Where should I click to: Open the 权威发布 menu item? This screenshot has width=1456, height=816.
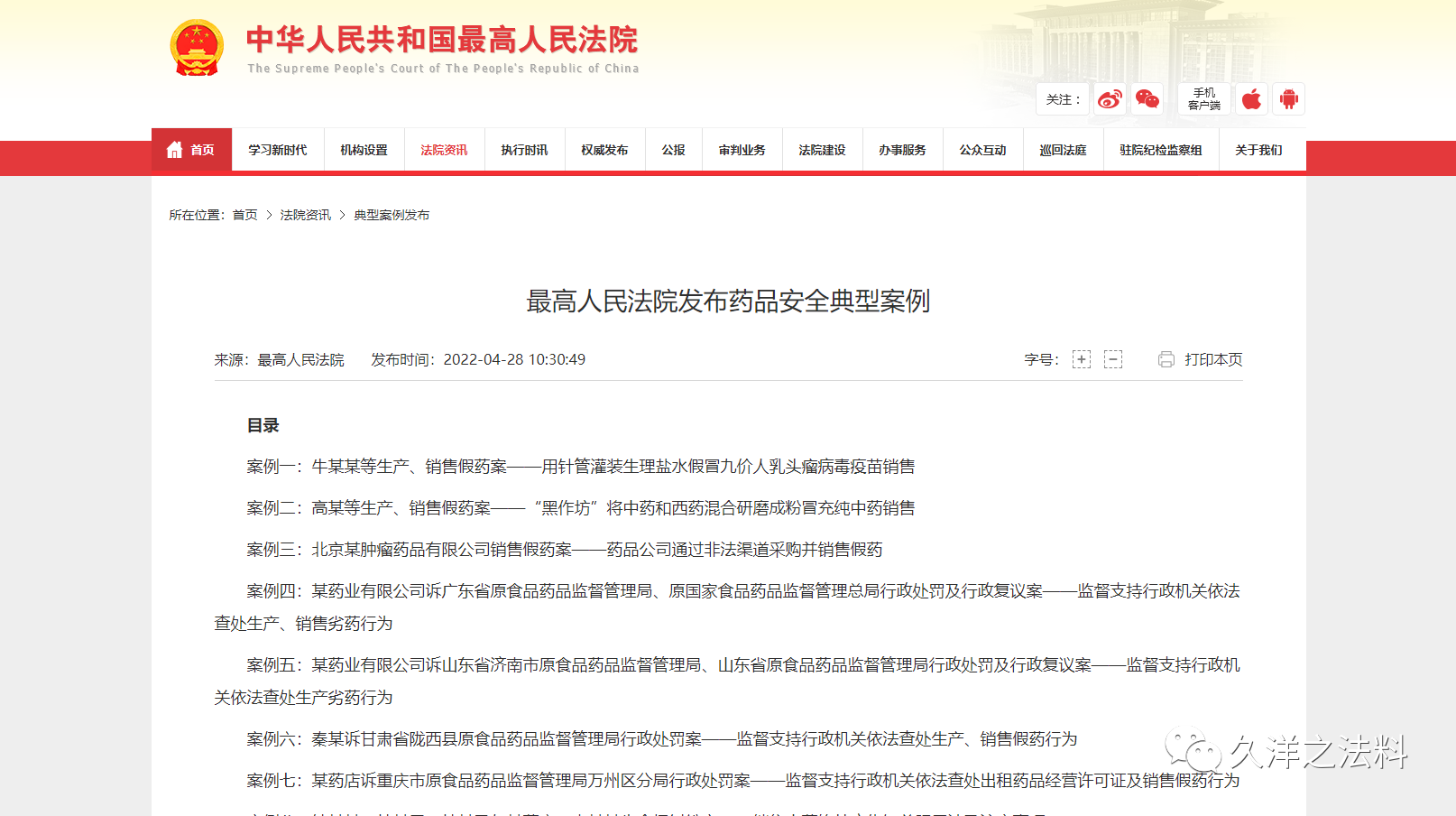point(604,150)
